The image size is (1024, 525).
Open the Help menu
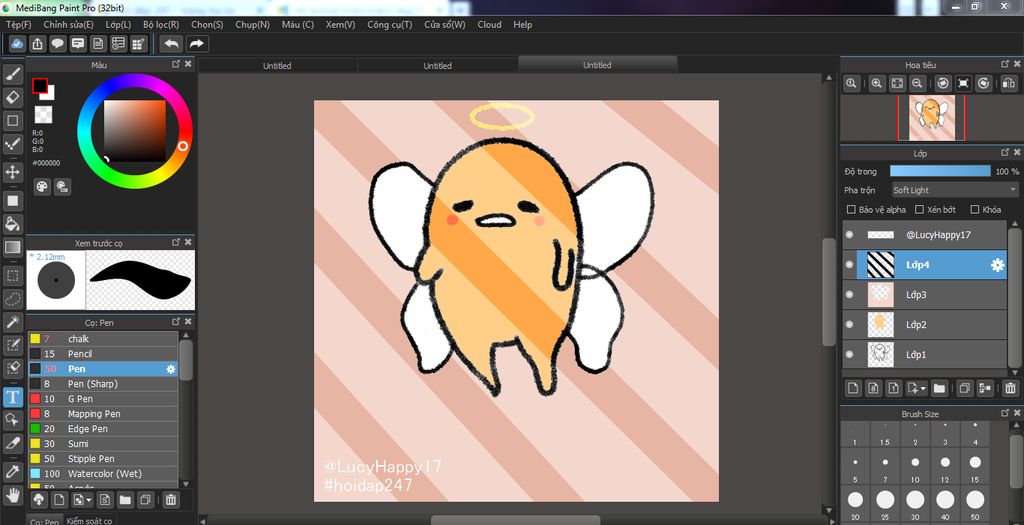(522, 24)
